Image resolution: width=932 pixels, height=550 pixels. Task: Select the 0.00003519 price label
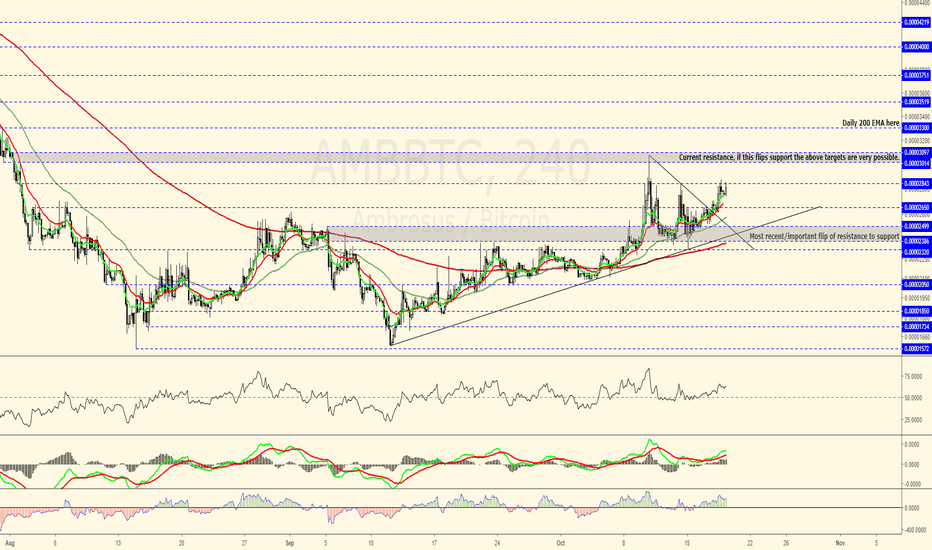916,102
